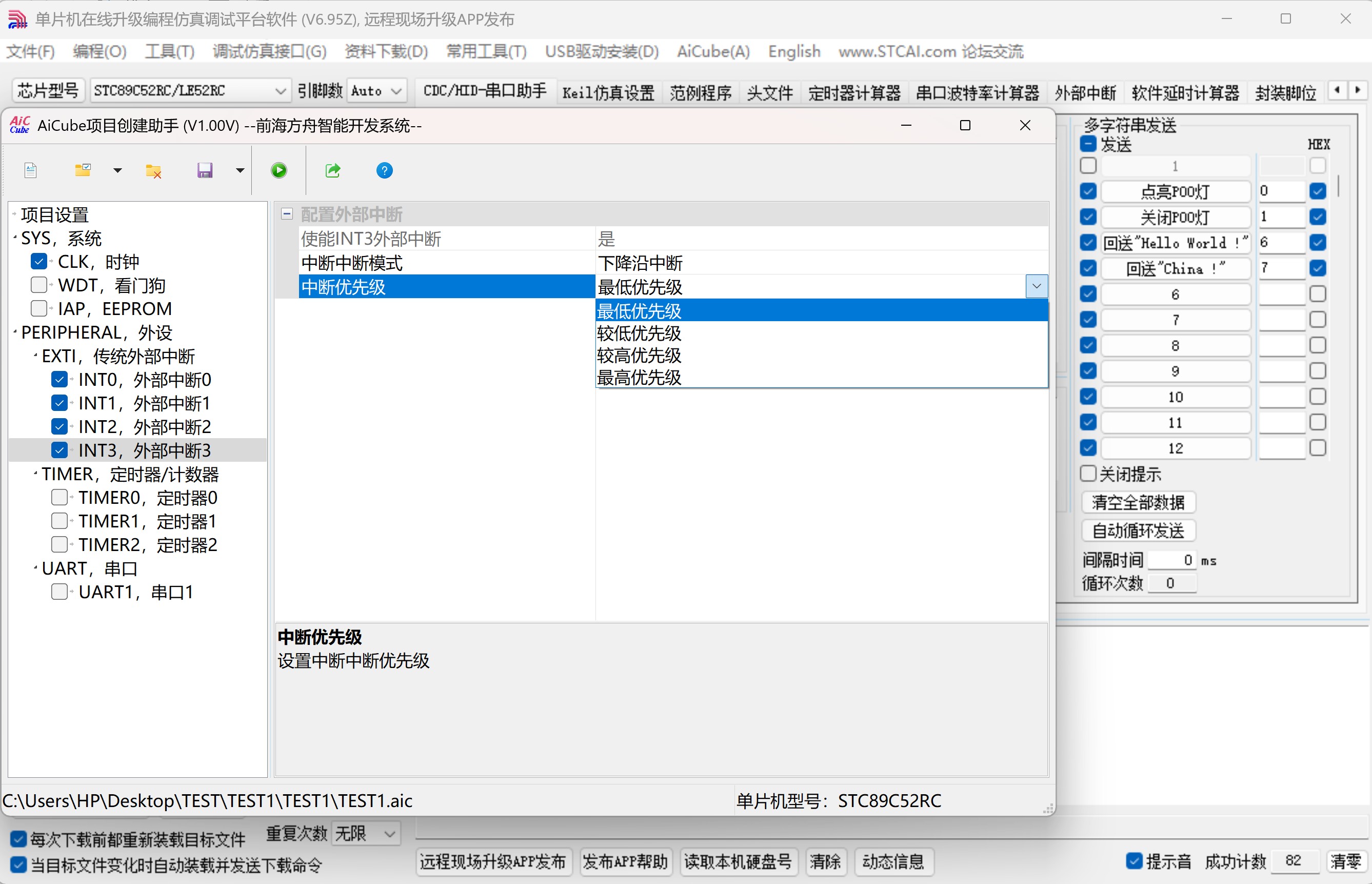Click the open project folder icon
Viewport: 1372px width, 884px height.
tap(83, 170)
